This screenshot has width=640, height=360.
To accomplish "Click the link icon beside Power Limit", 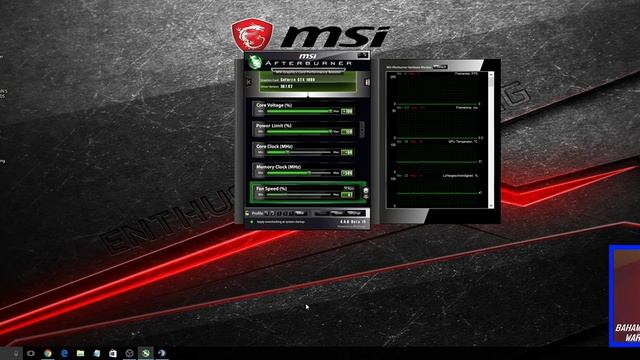I will [x=362, y=129].
